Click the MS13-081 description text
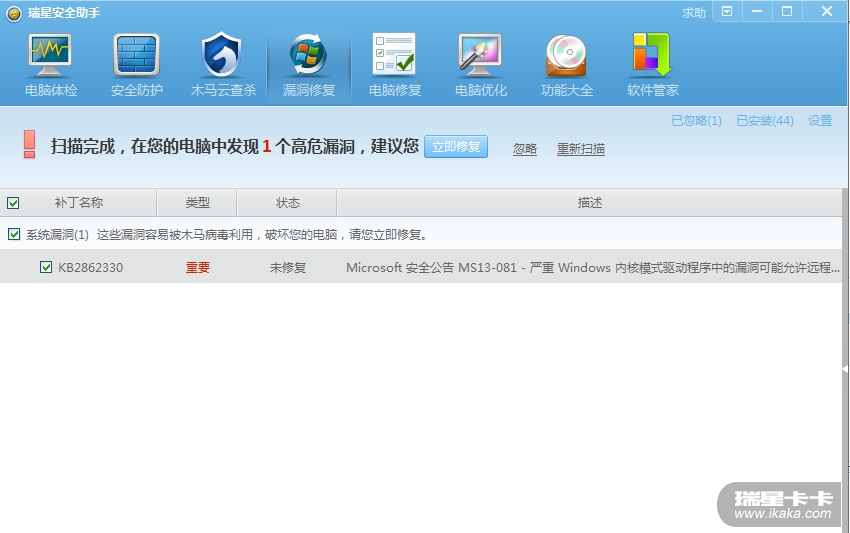850x533 pixels. pyautogui.click(x=593, y=267)
